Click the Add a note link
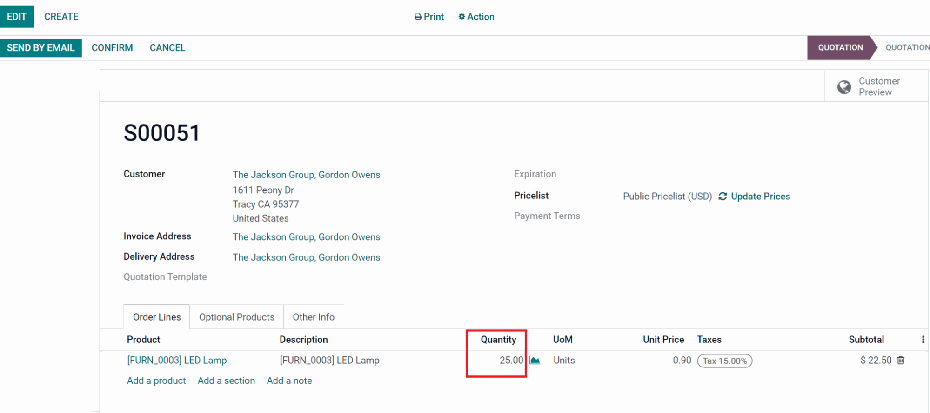Viewport: 930px width, 413px height. [289, 381]
